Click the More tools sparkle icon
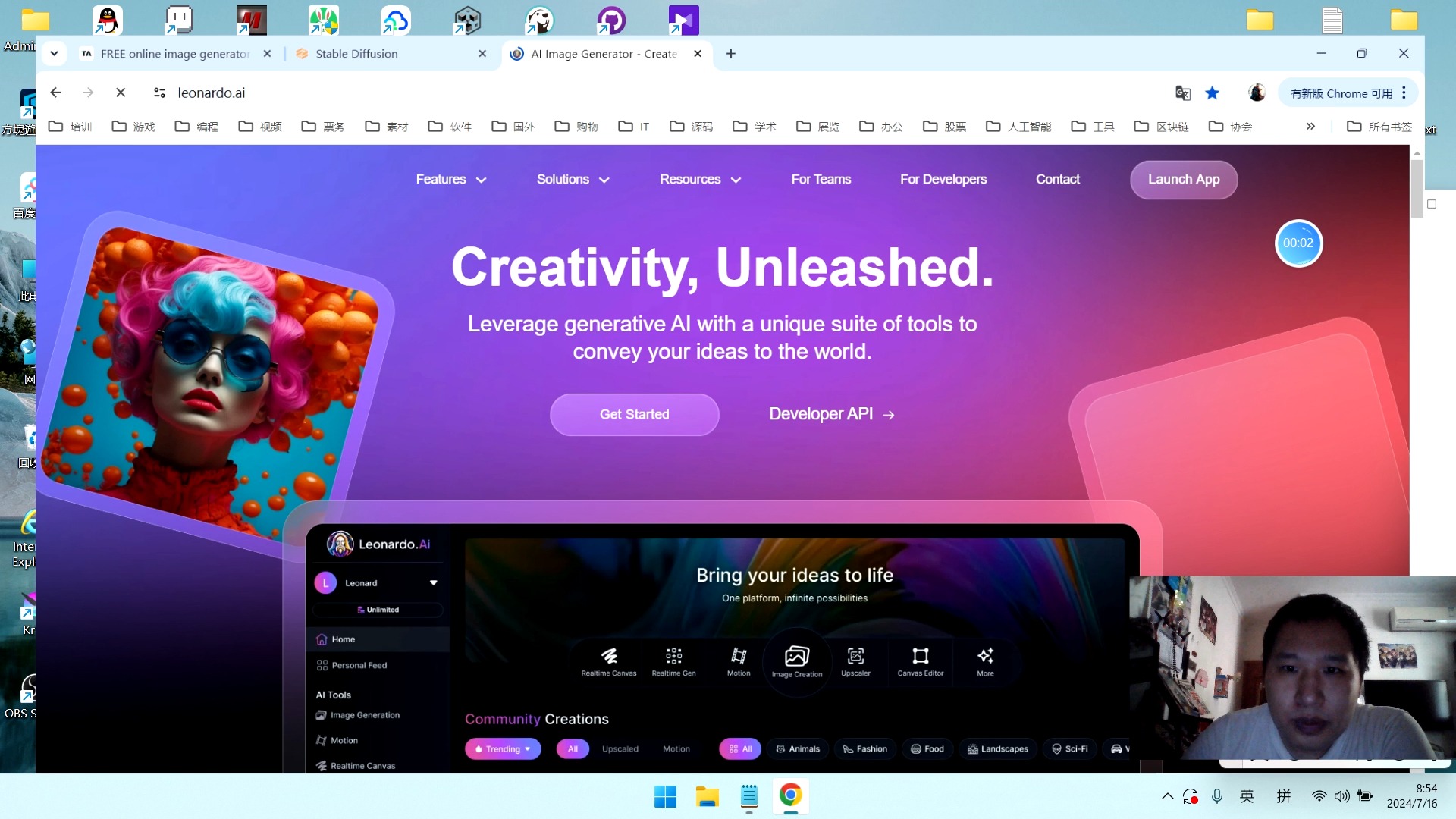Image resolution: width=1456 pixels, height=819 pixels. pyautogui.click(x=985, y=661)
